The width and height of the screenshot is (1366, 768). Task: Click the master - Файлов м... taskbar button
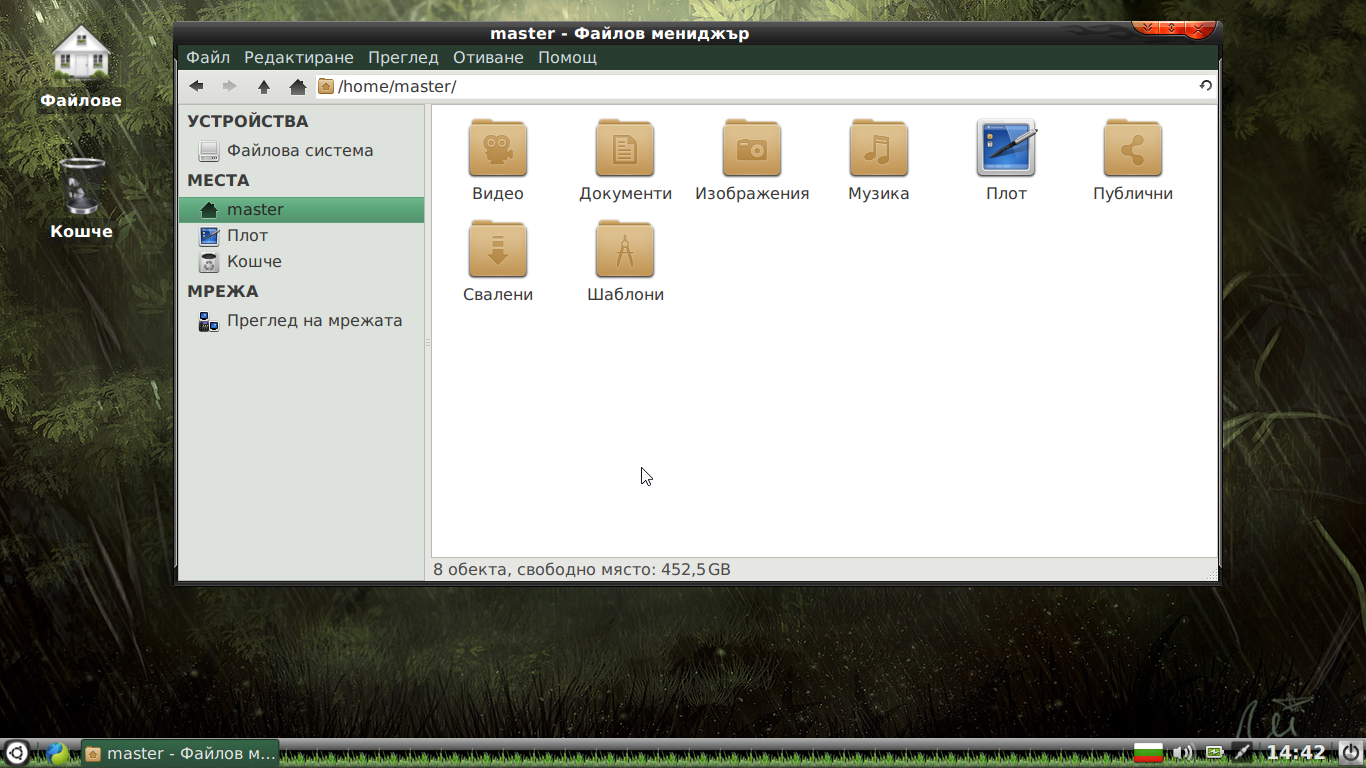pos(180,753)
